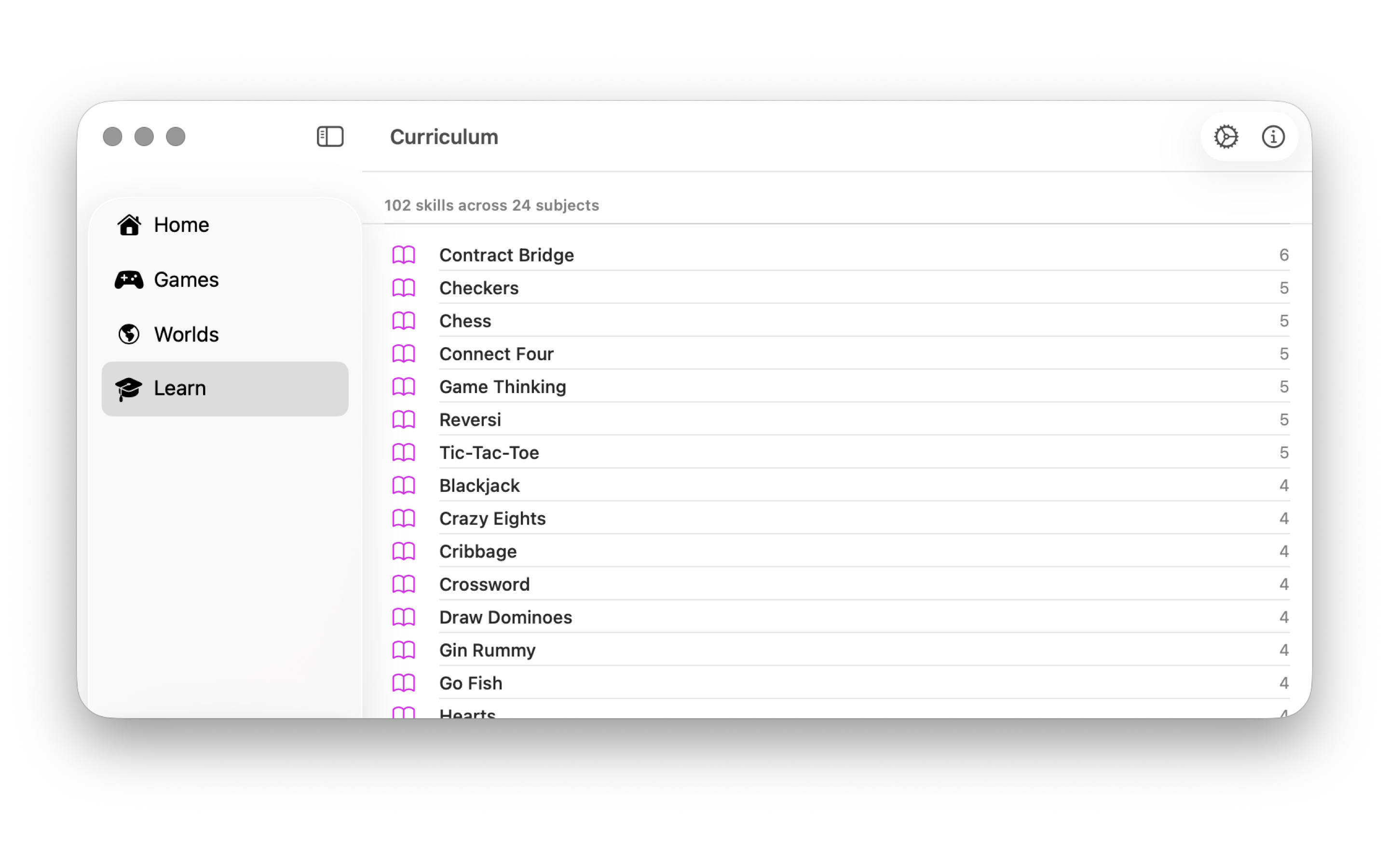Open the Go Fish subject

[837, 683]
